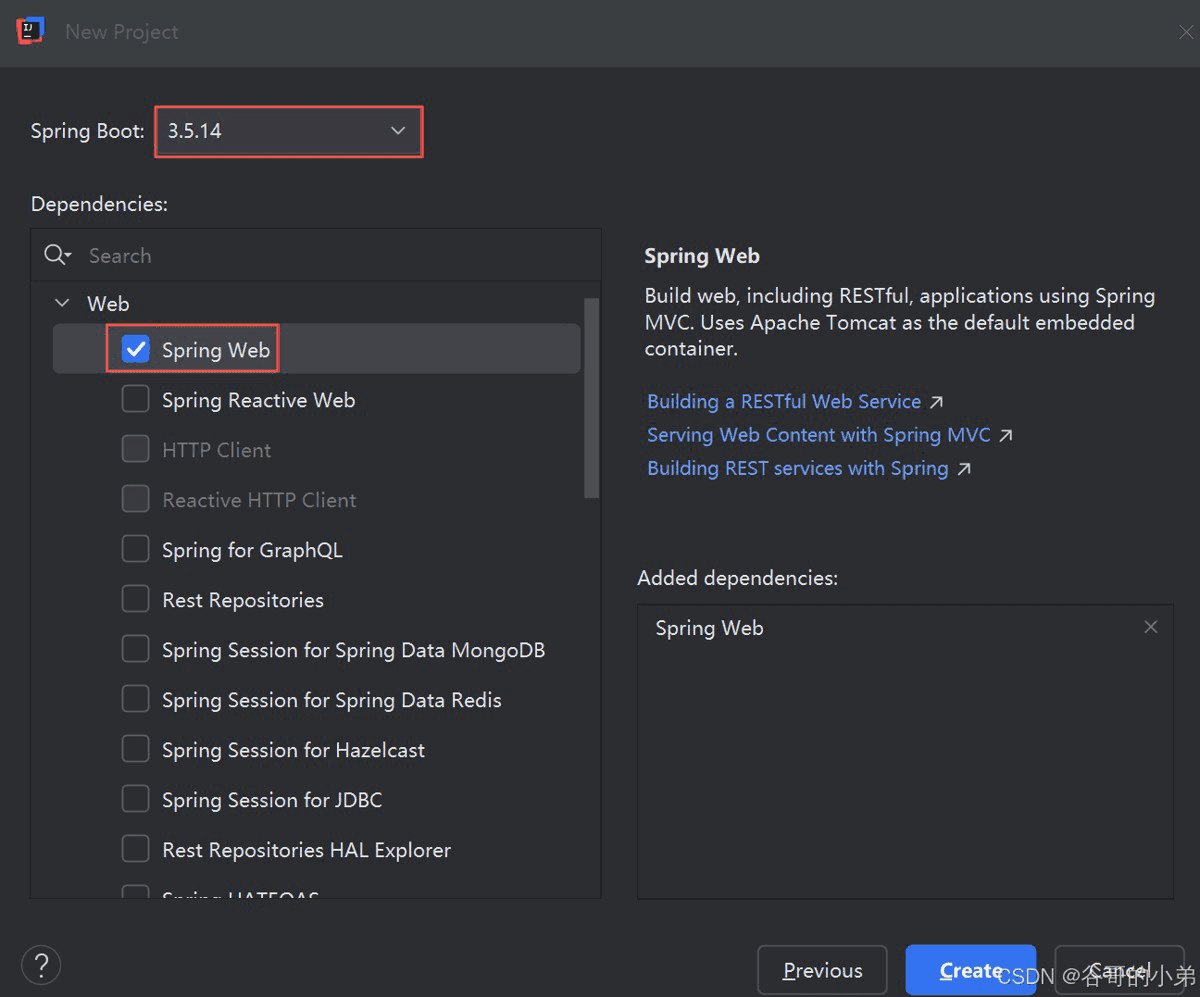Viewport: 1200px width, 997px height.
Task: Enable the Rest Repositories checkbox
Action: pyautogui.click(x=135, y=599)
